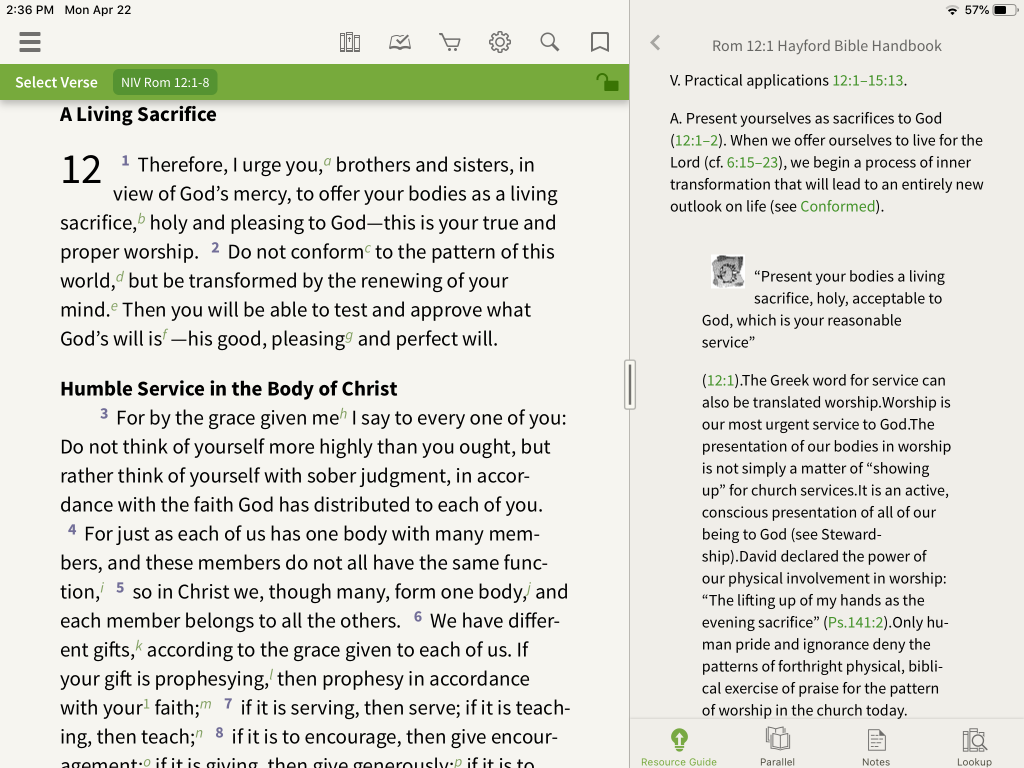Switch to the Lookup tab
Screen dimensions: 1024x768
[x=974, y=747]
